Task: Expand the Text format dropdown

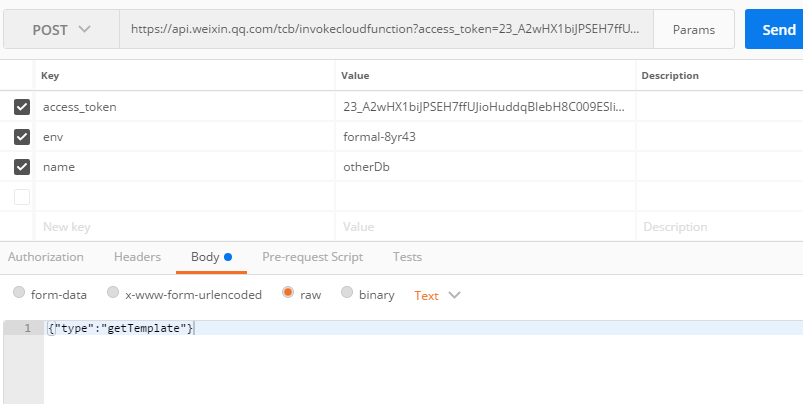Action: tap(437, 295)
